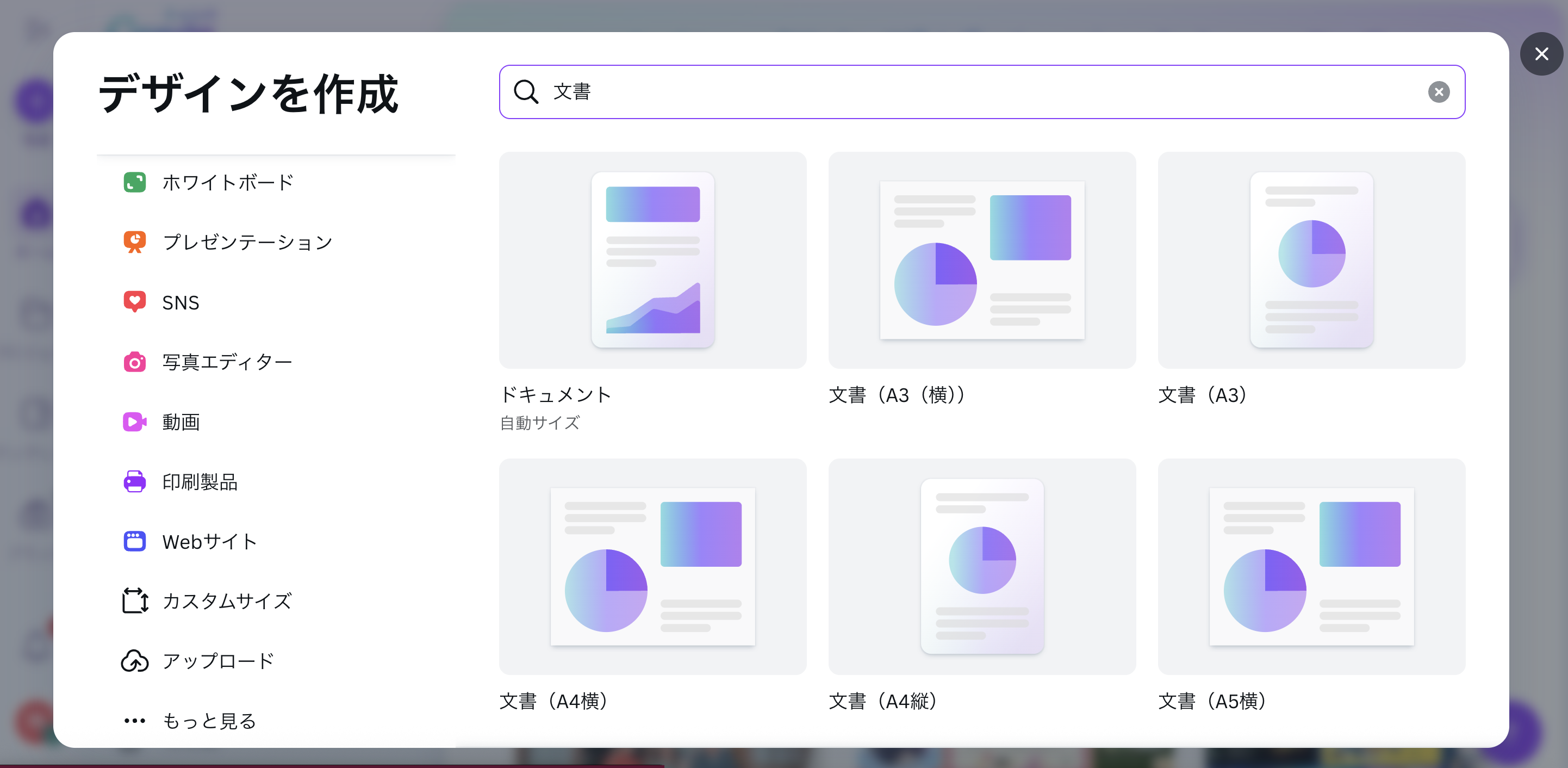Click the red SNS heart icon

tap(134, 301)
